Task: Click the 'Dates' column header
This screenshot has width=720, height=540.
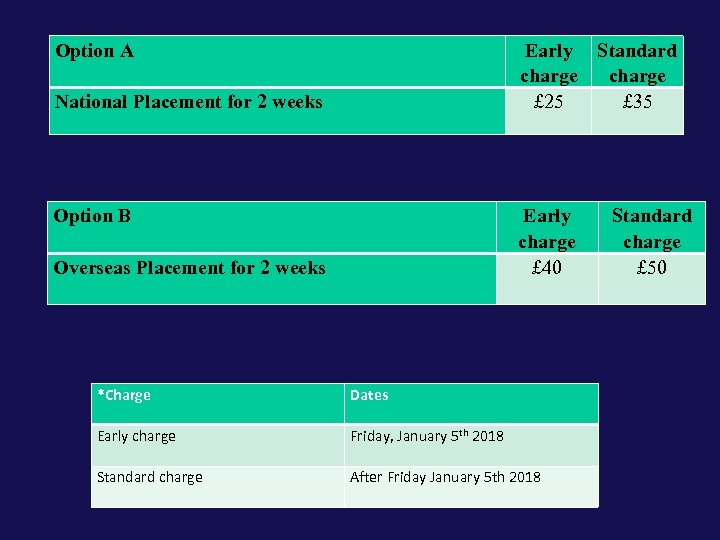Action: click(369, 396)
